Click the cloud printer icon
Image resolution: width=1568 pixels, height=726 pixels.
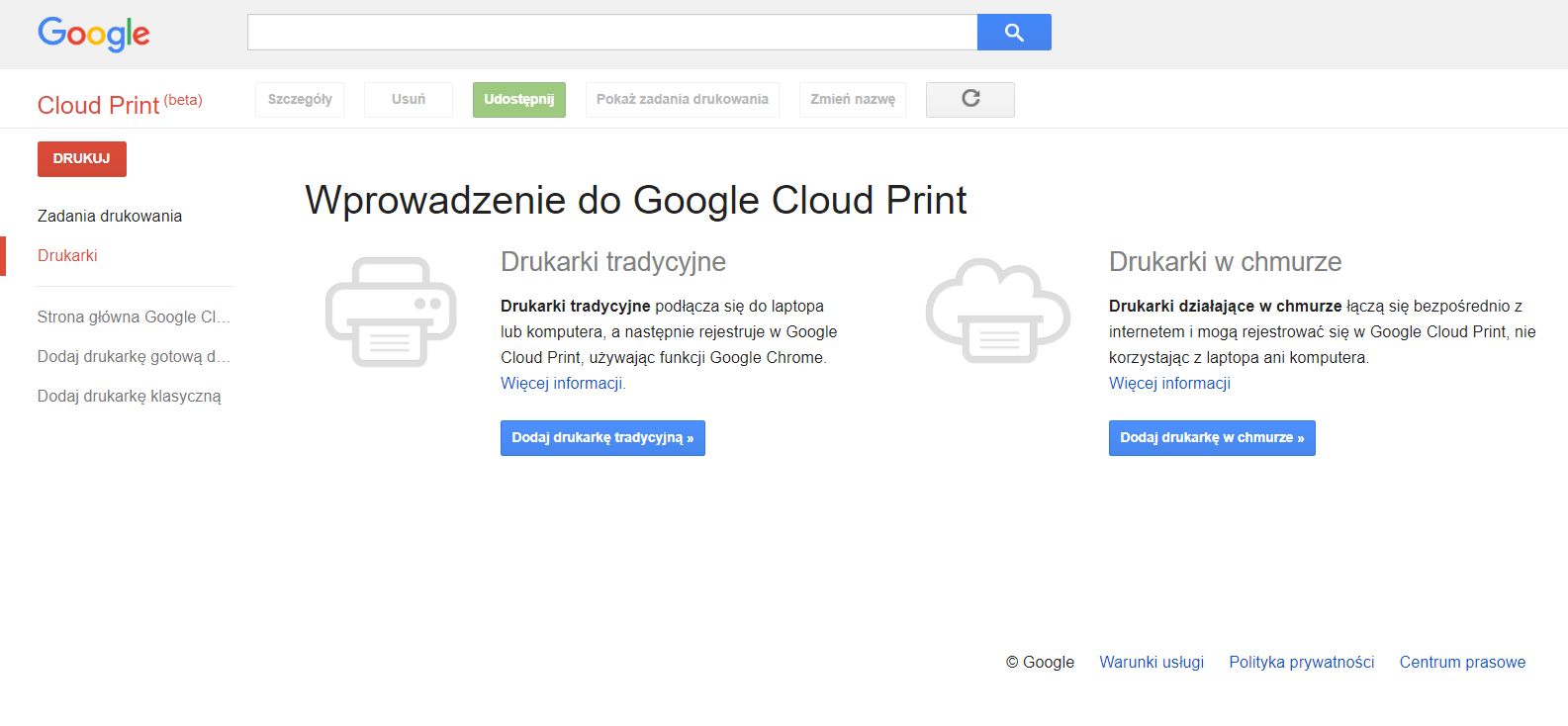click(x=997, y=312)
